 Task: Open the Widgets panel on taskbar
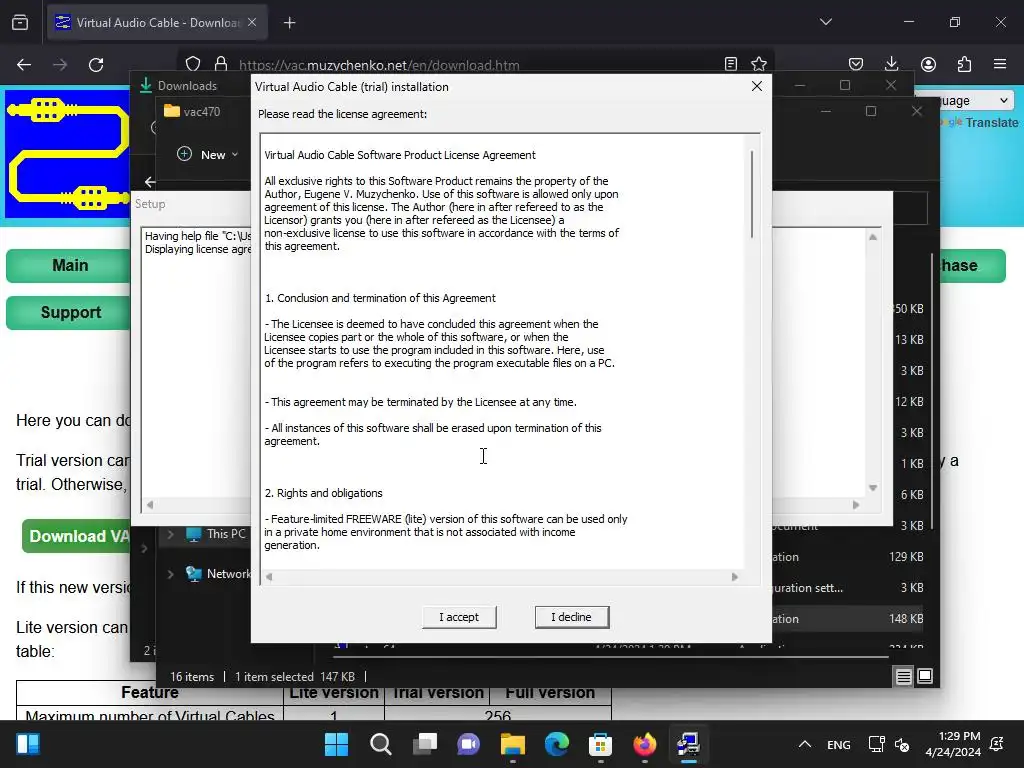28,744
